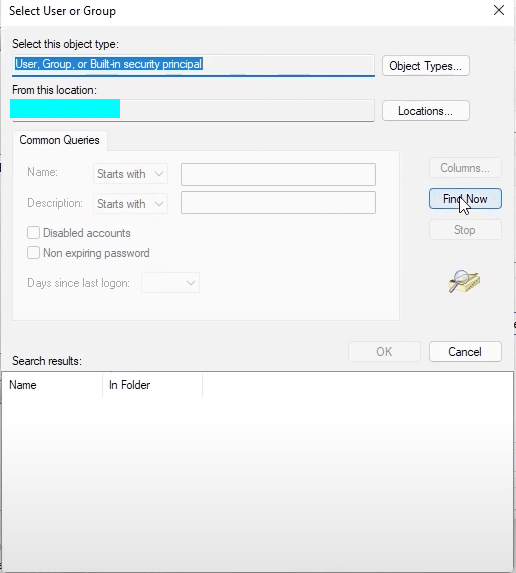Click the object type field
Image resolution: width=516 pixels, height=573 pixels.
coord(193,65)
